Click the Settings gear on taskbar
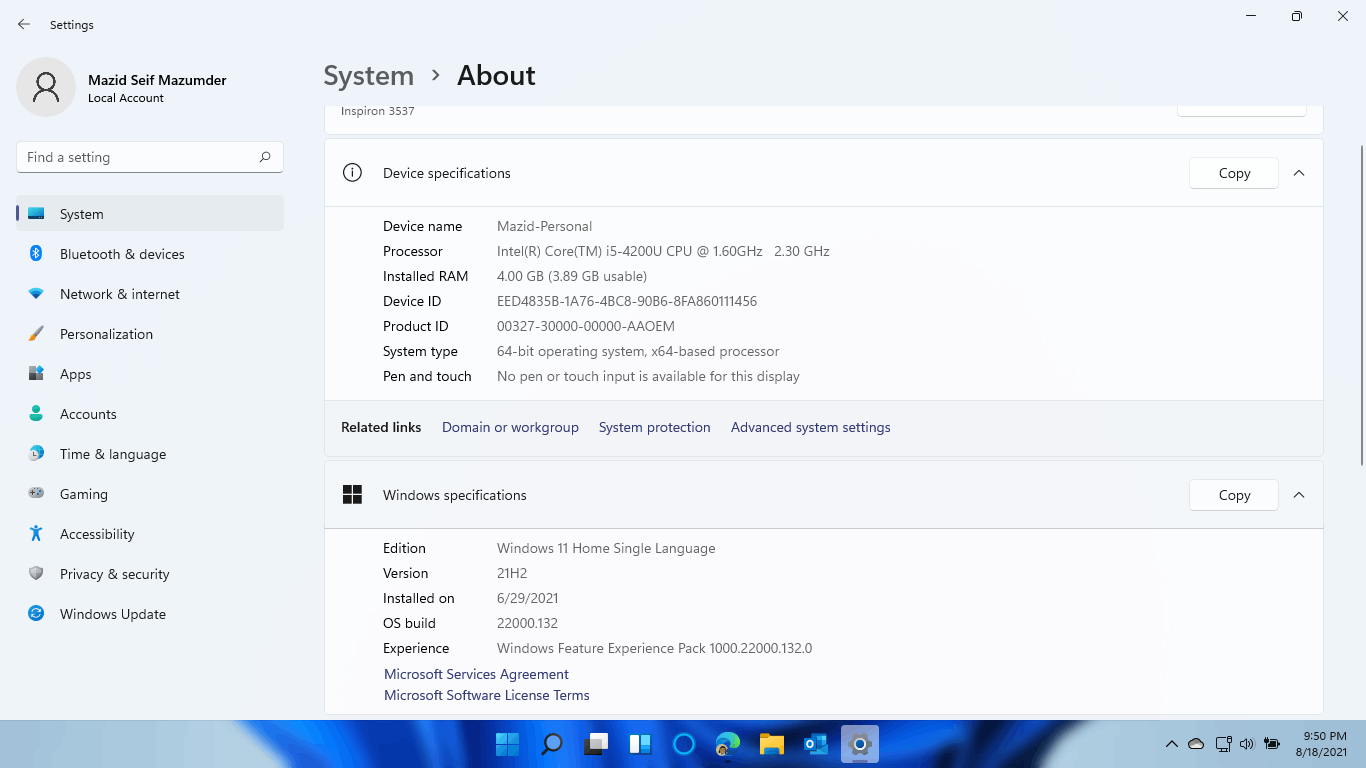Image resolution: width=1366 pixels, height=768 pixels. pos(860,744)
